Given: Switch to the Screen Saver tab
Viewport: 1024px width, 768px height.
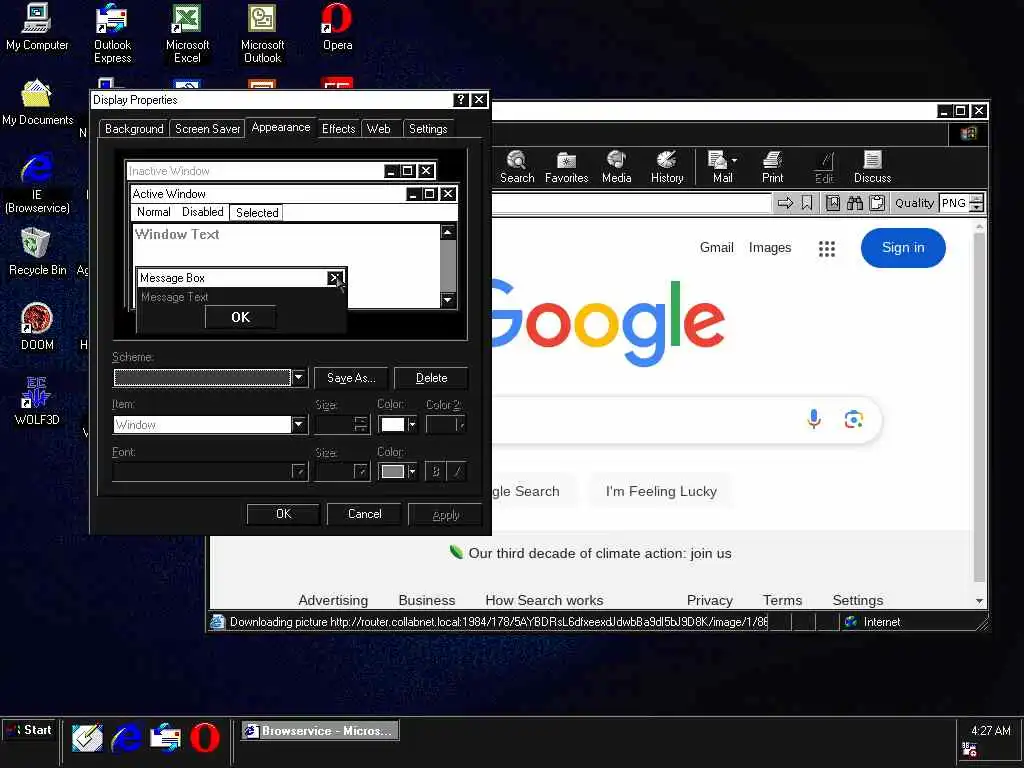Looking at the screenshot, I should pos(207,129).
